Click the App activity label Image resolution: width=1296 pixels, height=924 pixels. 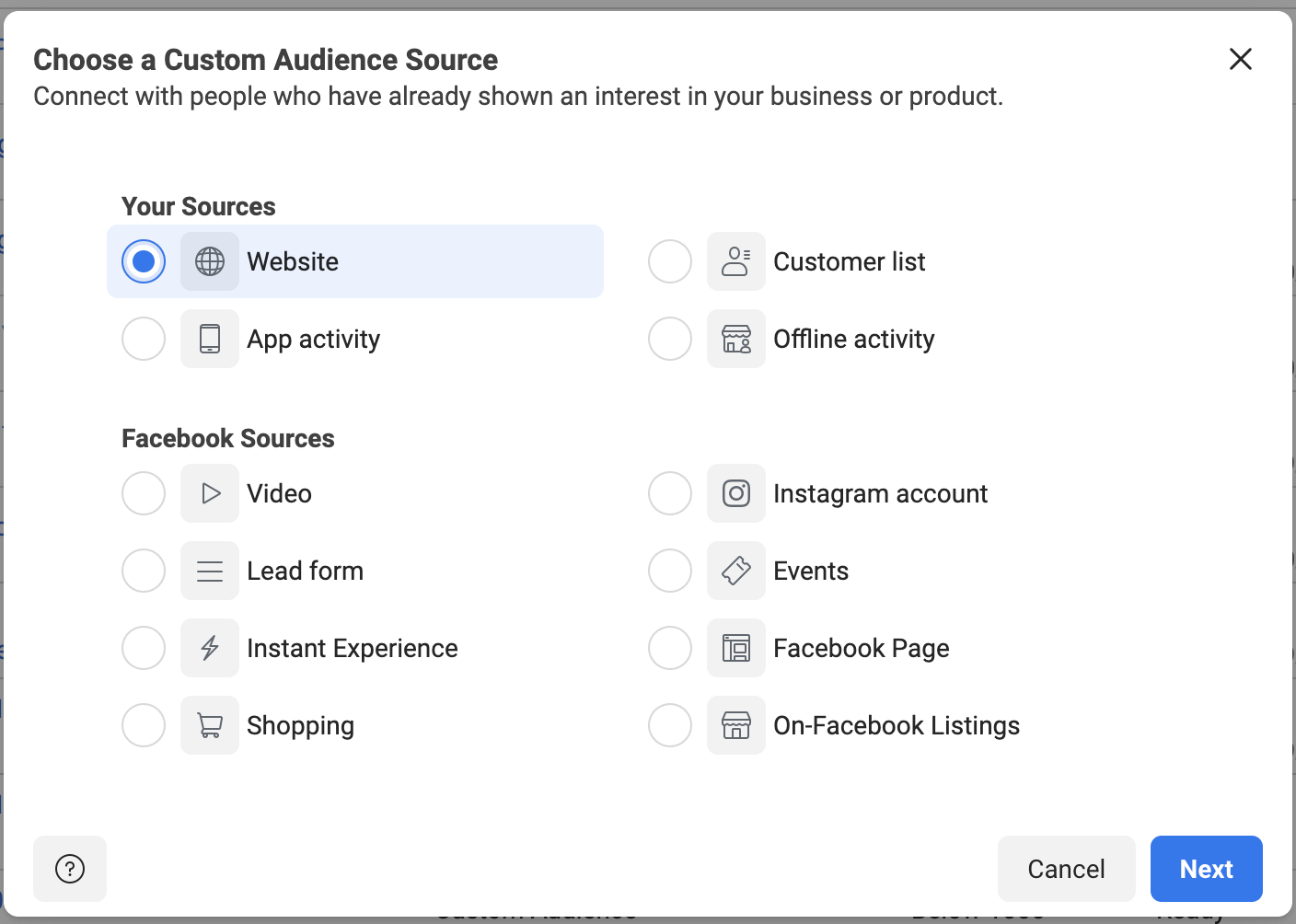click(313, 340)
